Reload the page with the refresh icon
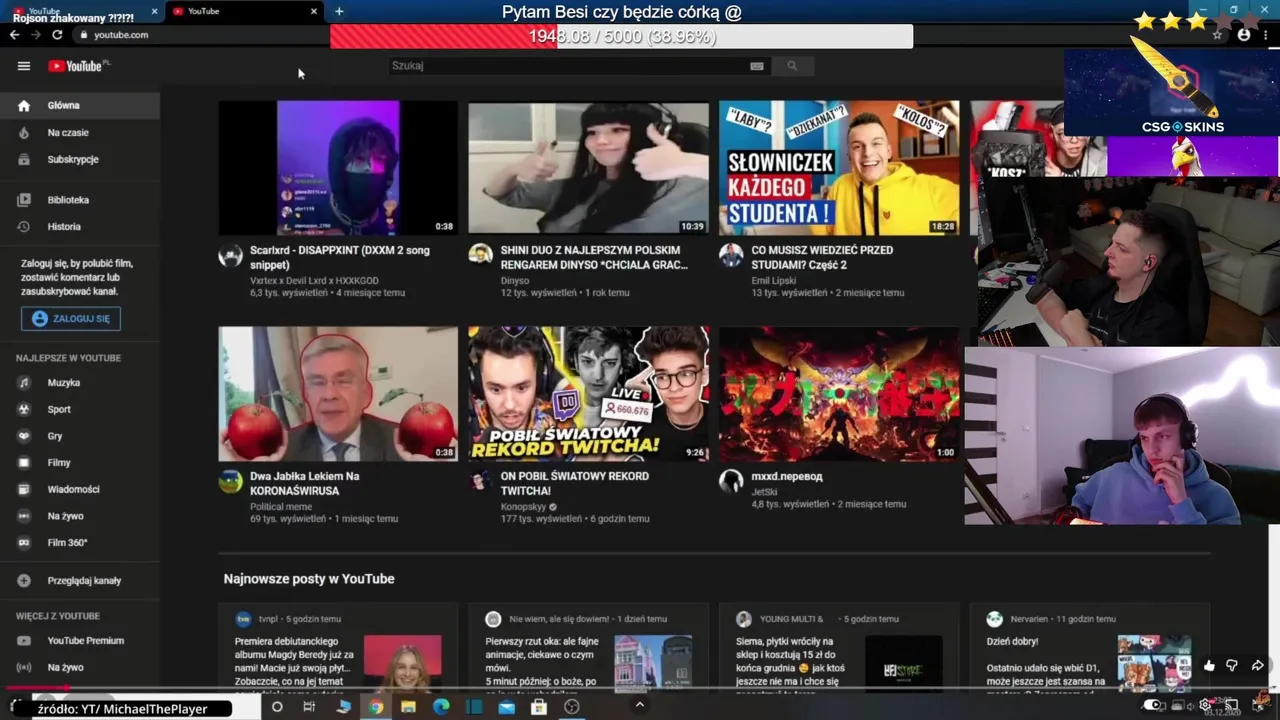This screenshot has width=1280, height=720. point(57,35)
